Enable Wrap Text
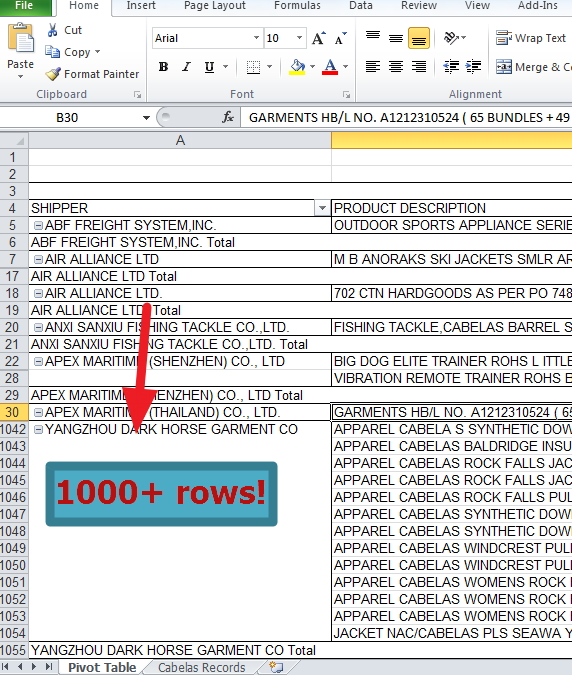The height and width of the screenshot is (675, 572). point(531,38)
